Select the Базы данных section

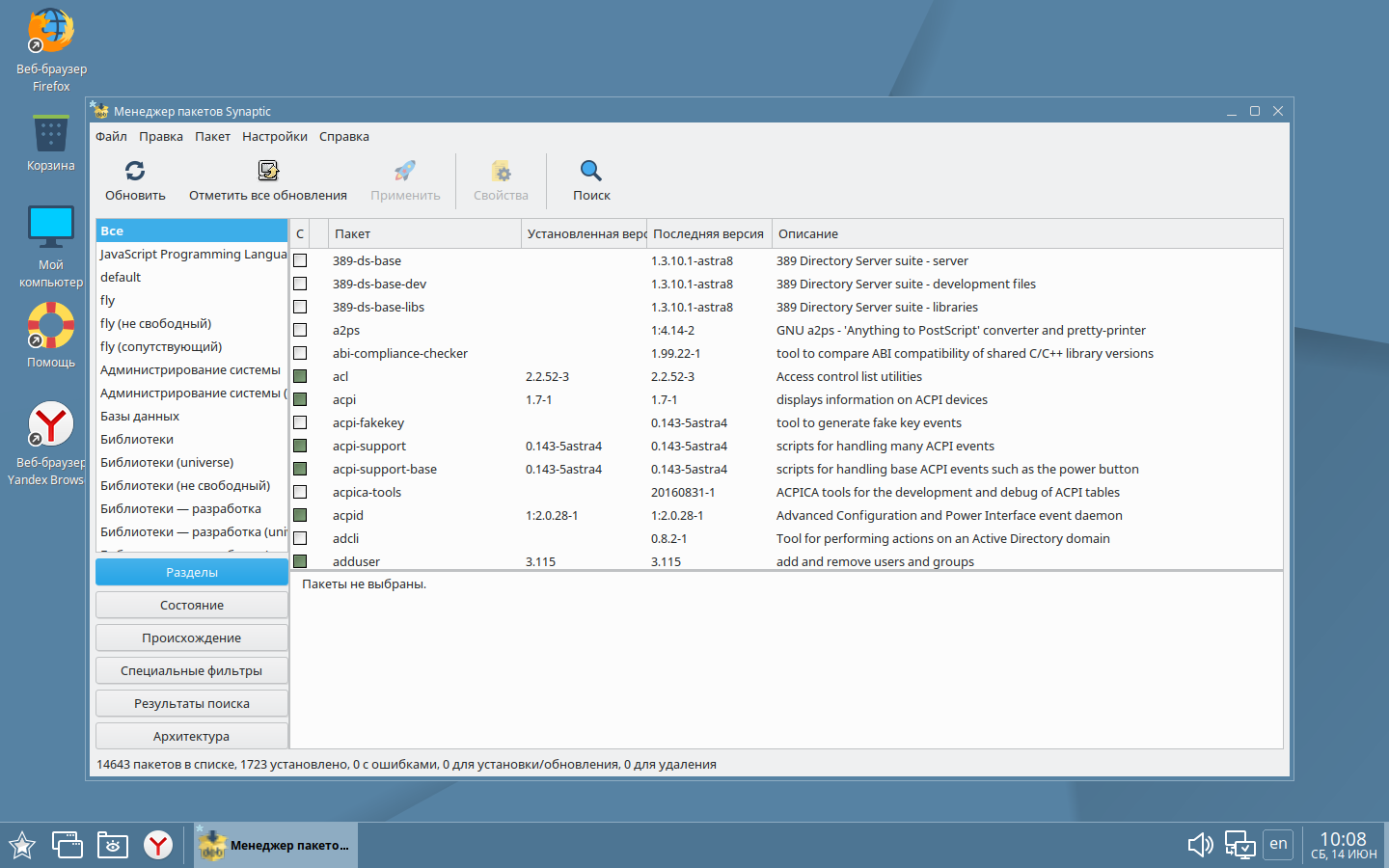click(x=192, y=416)
